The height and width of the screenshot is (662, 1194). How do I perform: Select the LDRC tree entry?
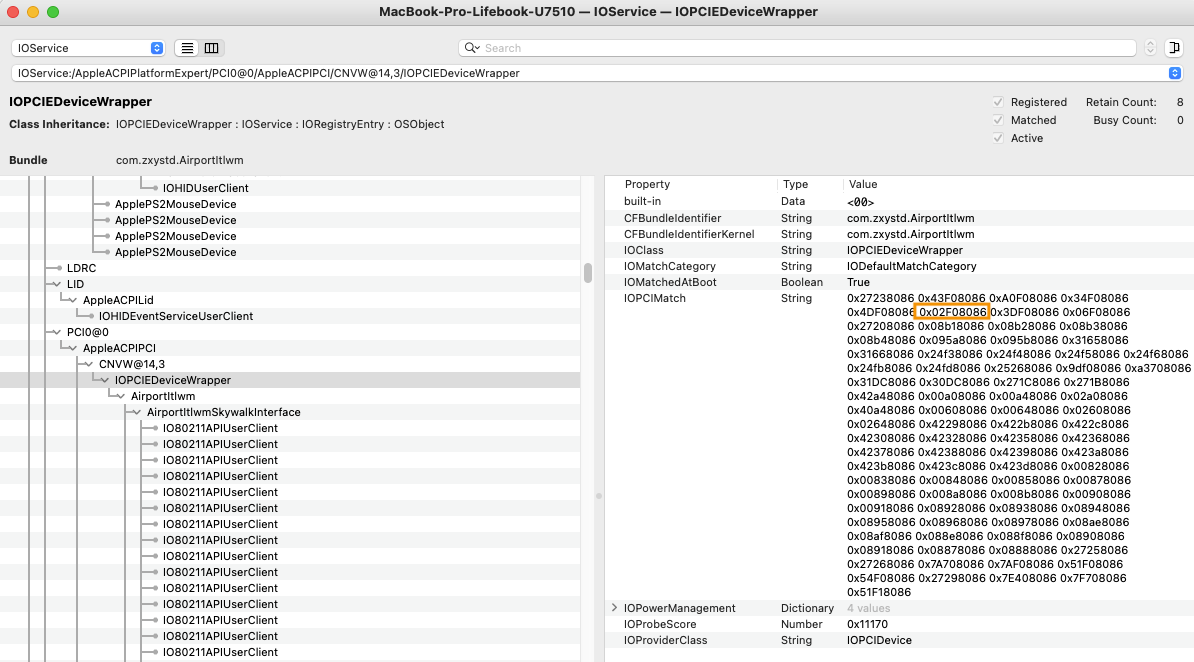click(81, 268)
